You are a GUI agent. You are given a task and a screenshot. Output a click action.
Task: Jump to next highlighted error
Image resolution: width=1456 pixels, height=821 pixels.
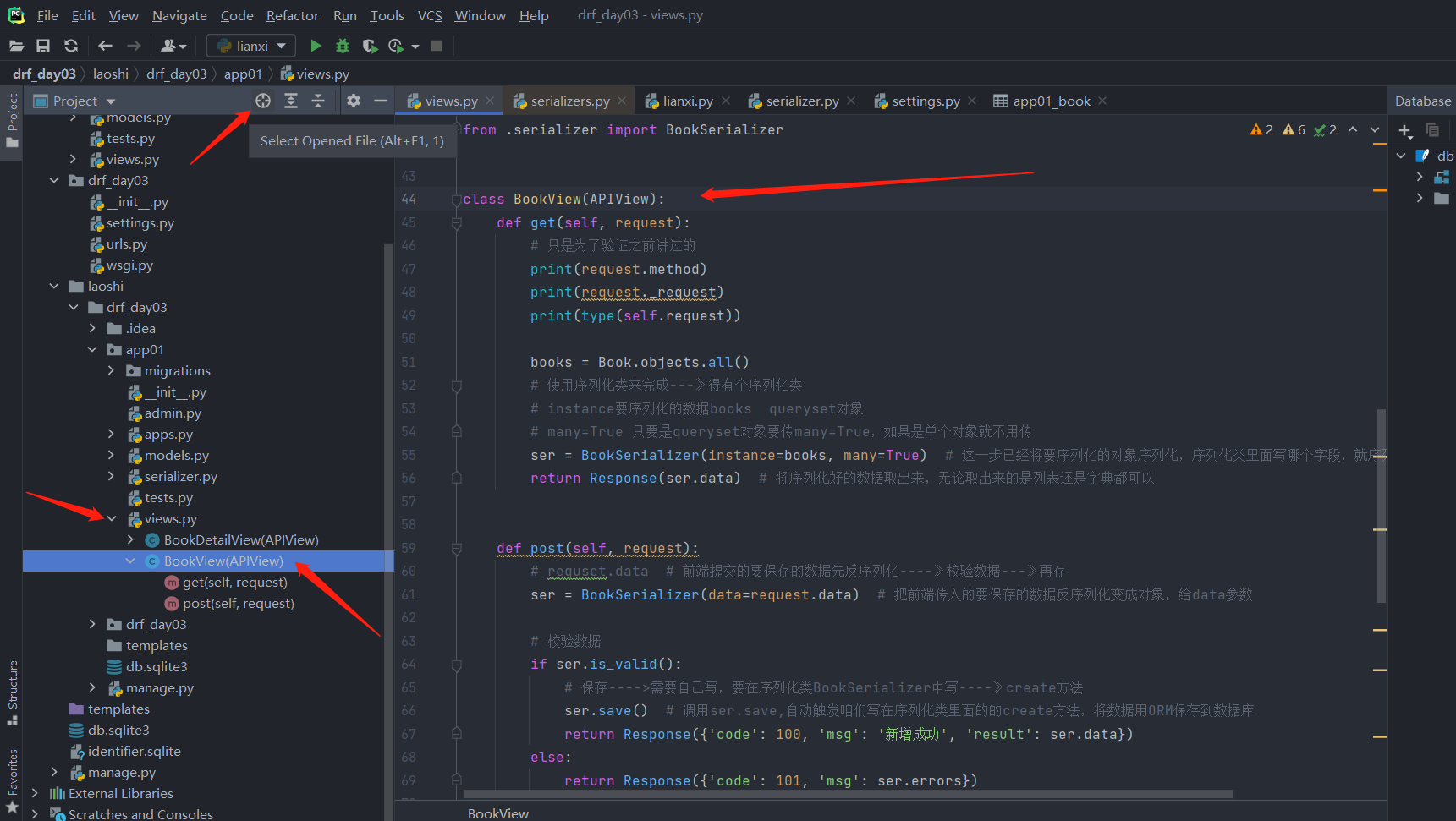click(x=1375, y=129)
